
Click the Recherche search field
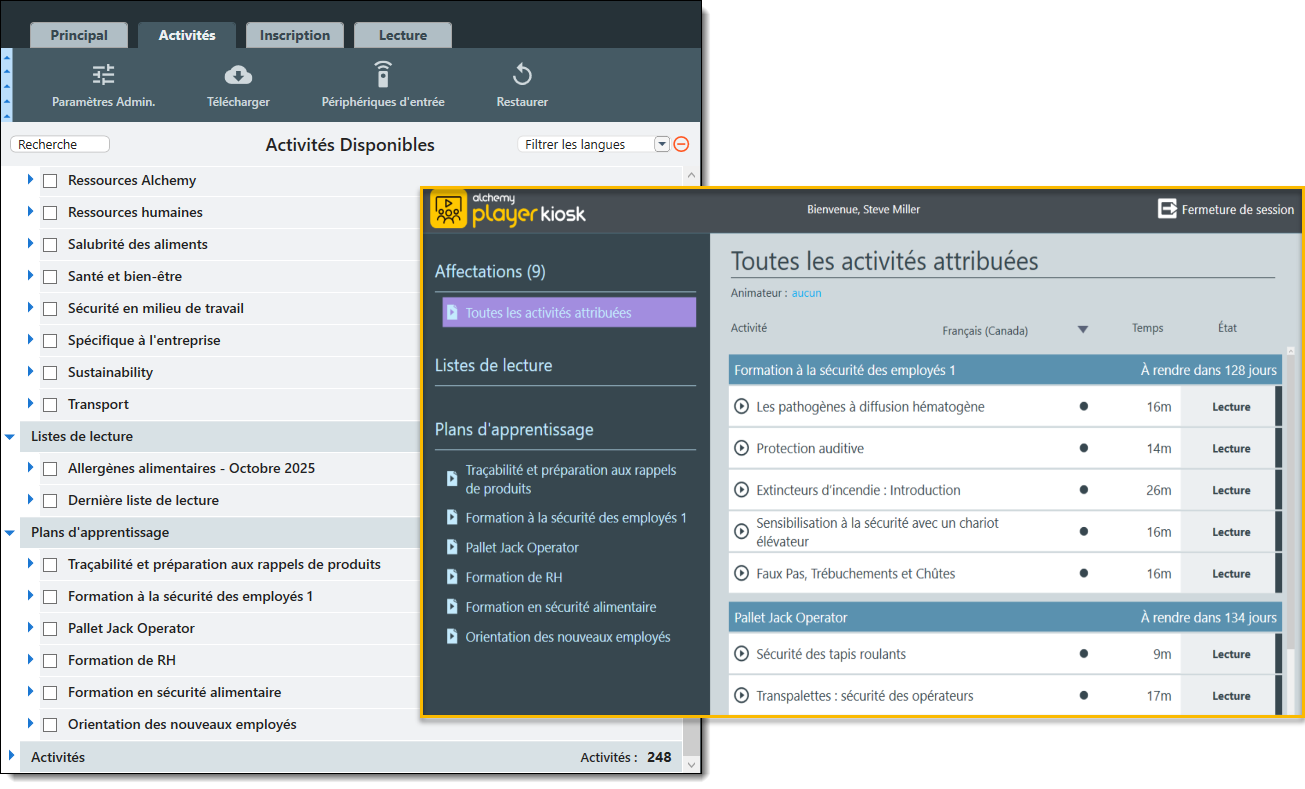(60, 144)
